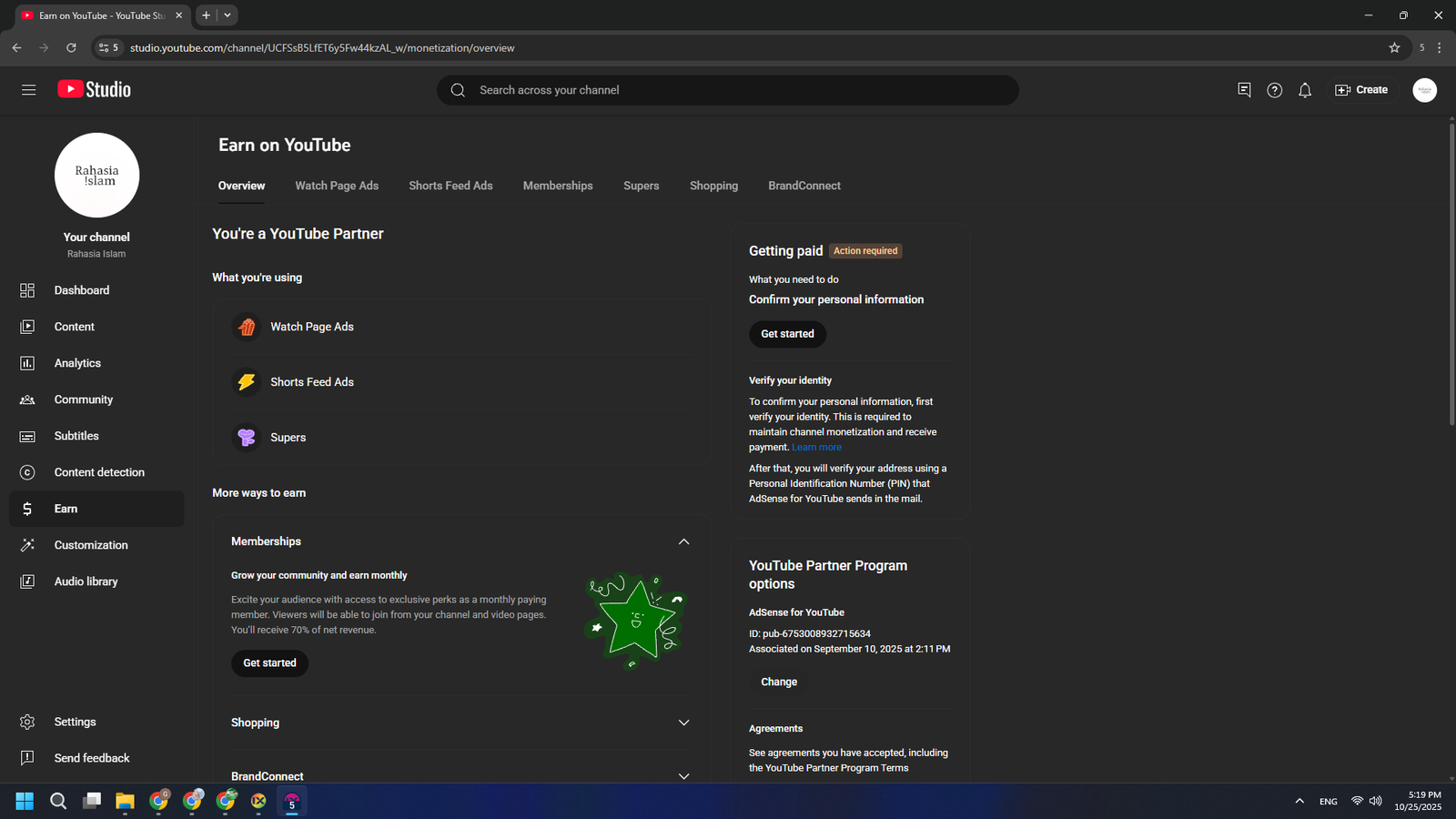Screen dimensions: 1456x819
Task: Toggle the hamburger menu icon
Action: coord(29,90)
